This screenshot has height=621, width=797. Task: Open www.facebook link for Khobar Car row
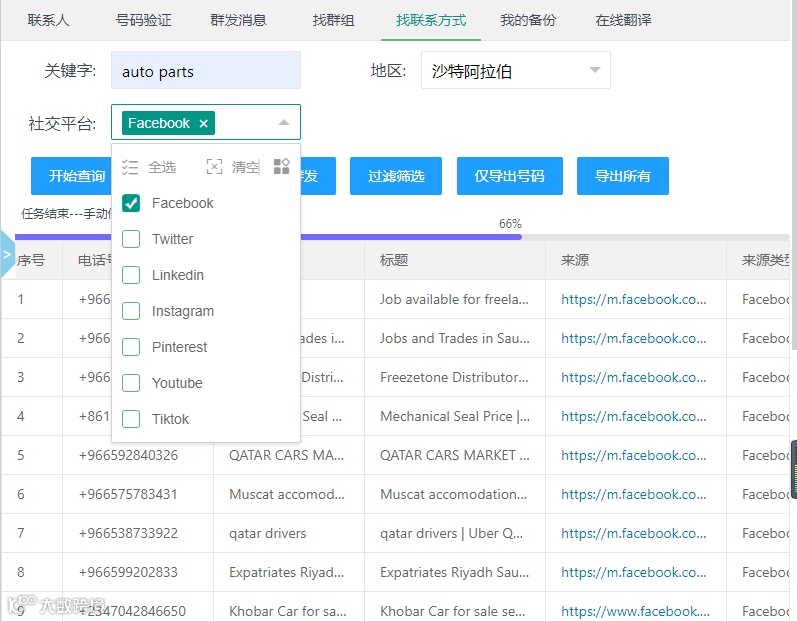(635, 611)
